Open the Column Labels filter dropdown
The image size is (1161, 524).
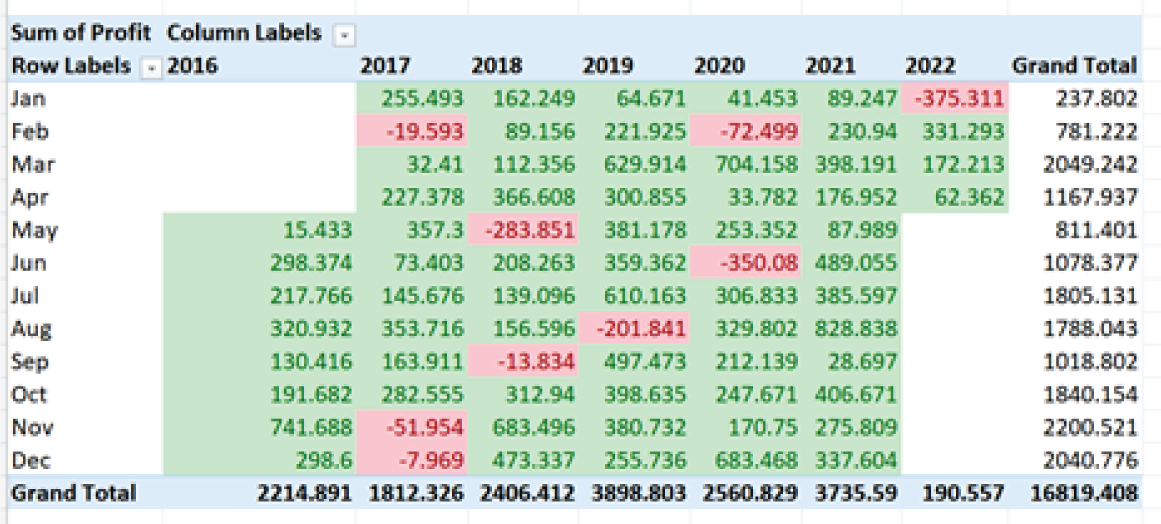(344, 34)
